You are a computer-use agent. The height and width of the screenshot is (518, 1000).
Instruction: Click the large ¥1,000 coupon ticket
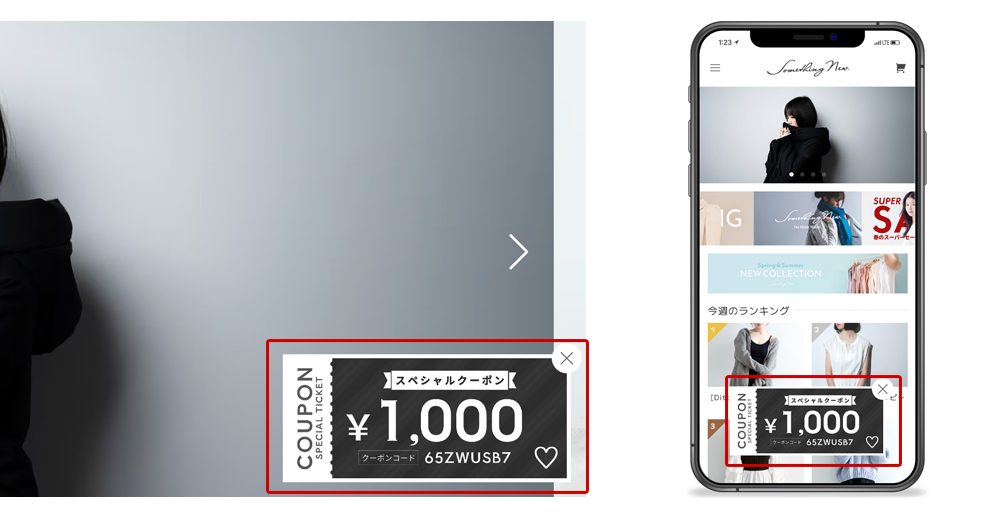pyautogui.click(x=425, y=418)
